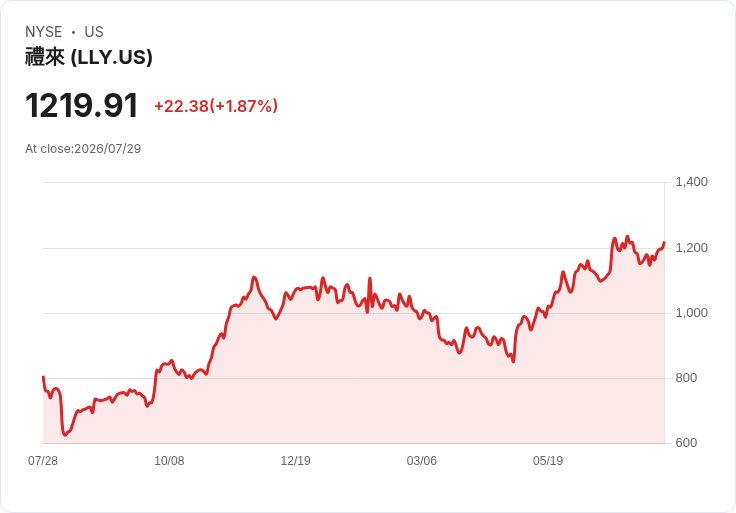
Task: Select the 1,400 y-axis label
Action: (x=691, y=182)
